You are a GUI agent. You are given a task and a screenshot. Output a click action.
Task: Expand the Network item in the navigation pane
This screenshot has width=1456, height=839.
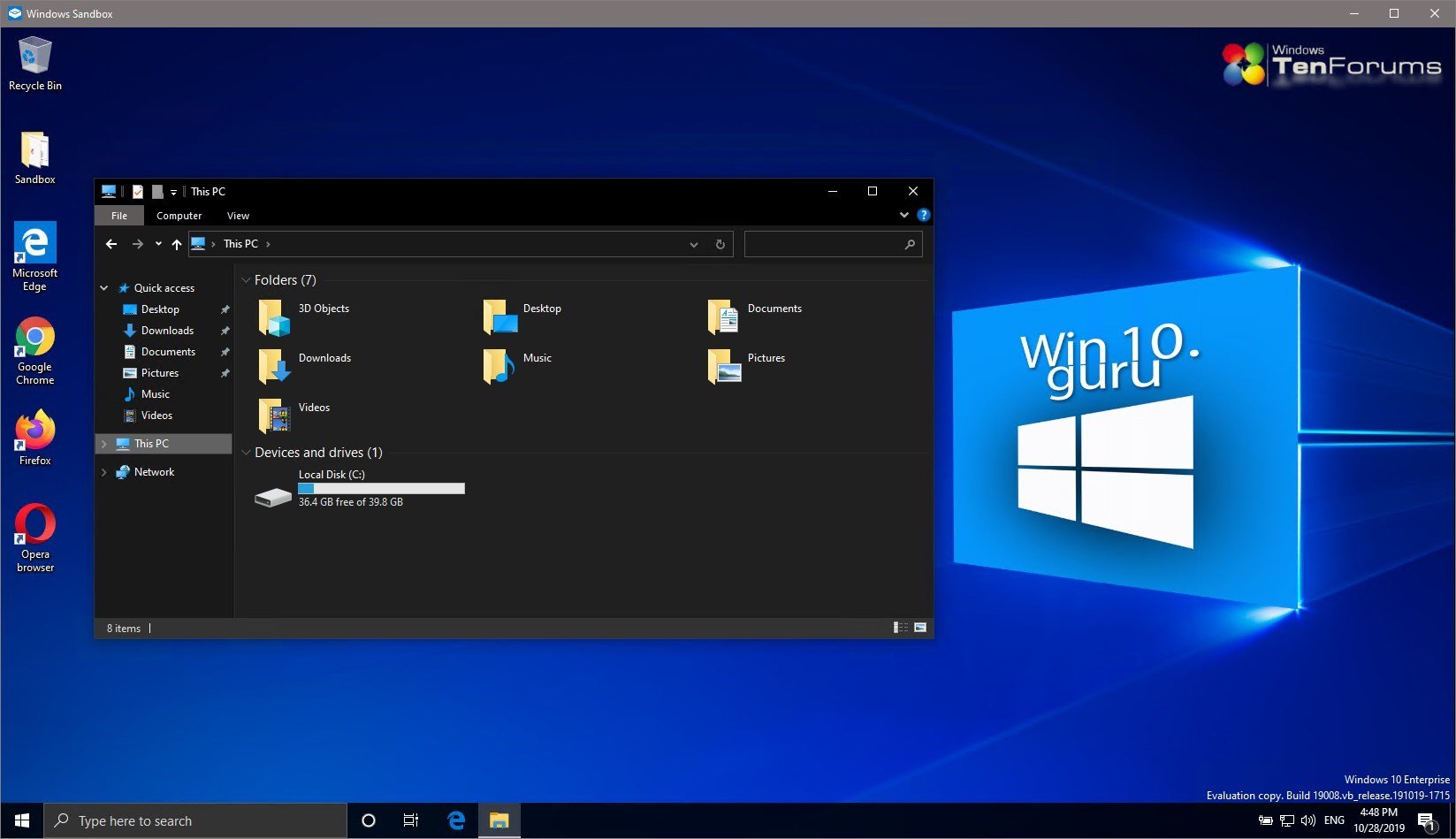click(x=103, y=471)
